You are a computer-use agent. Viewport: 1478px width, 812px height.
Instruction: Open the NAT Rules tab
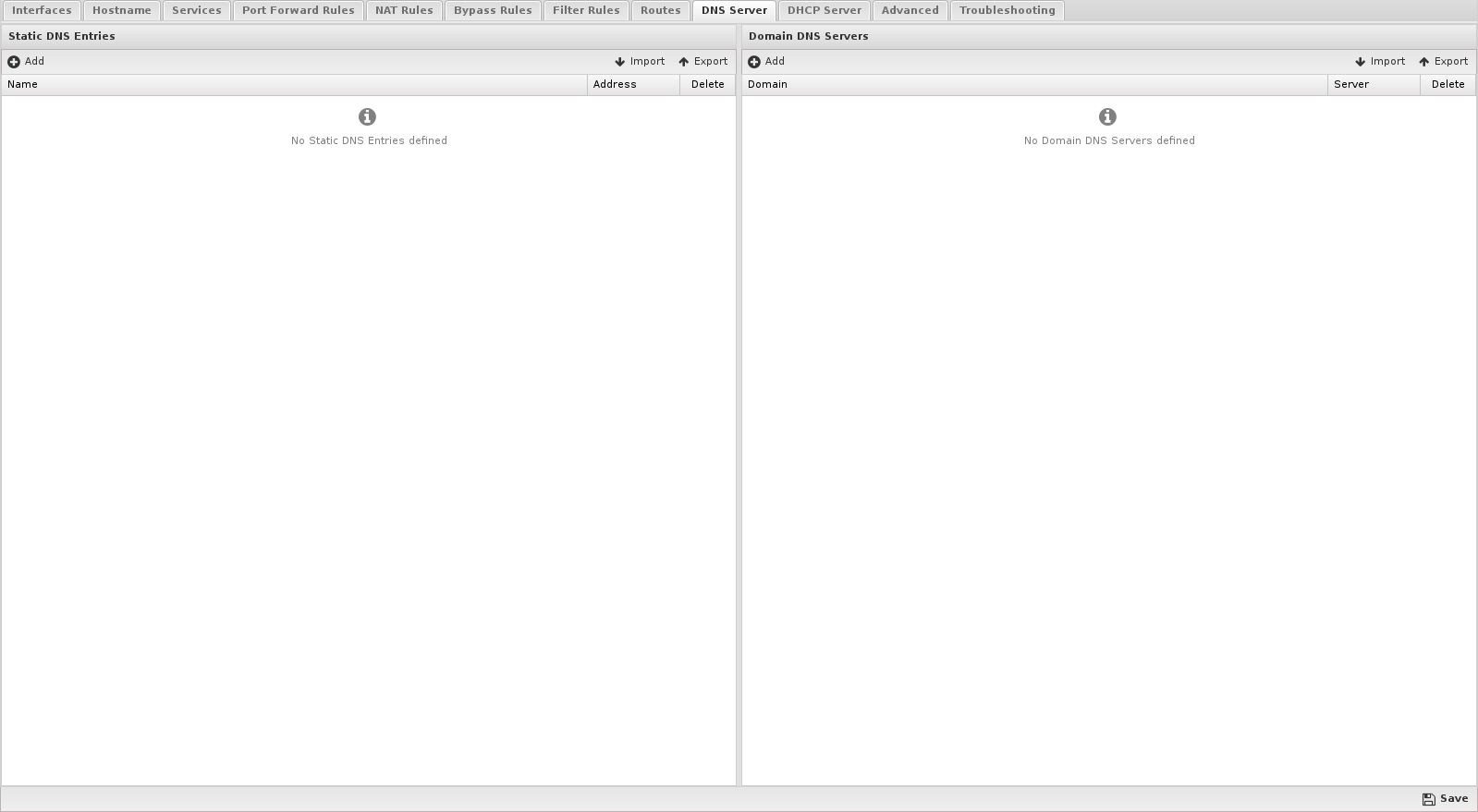pos(404,10)
